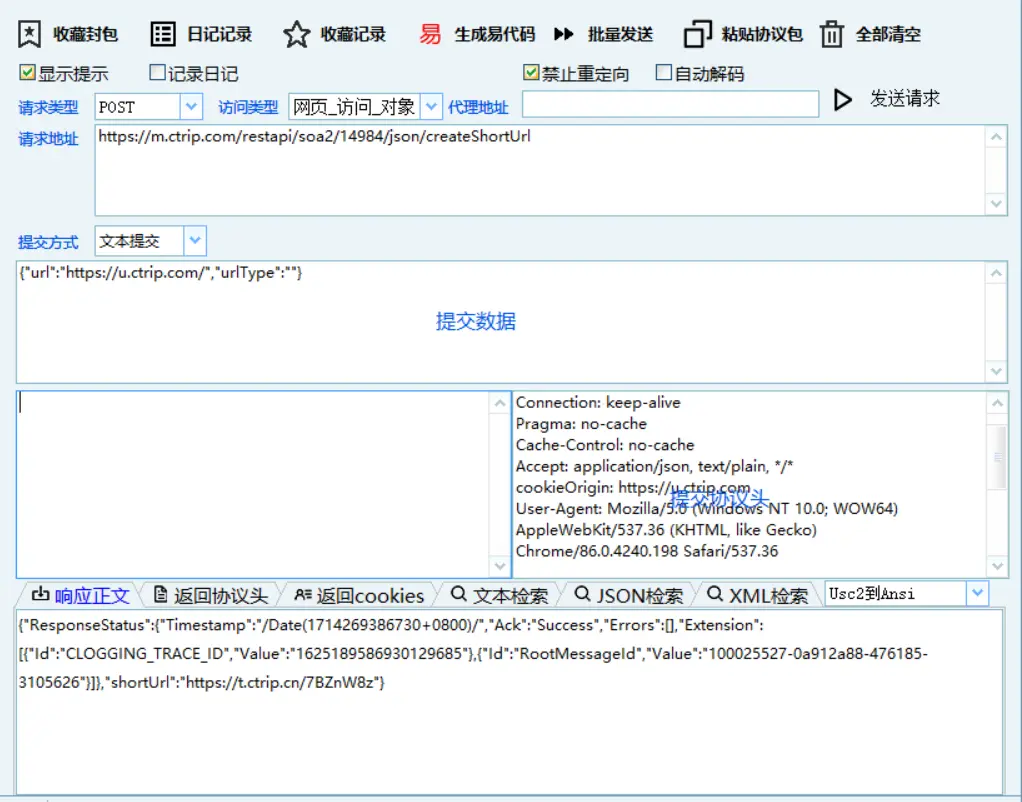Click the scroll-down arrow of the left cookie box
This screenshot has height=802, width=1022.
click(500, 566)
